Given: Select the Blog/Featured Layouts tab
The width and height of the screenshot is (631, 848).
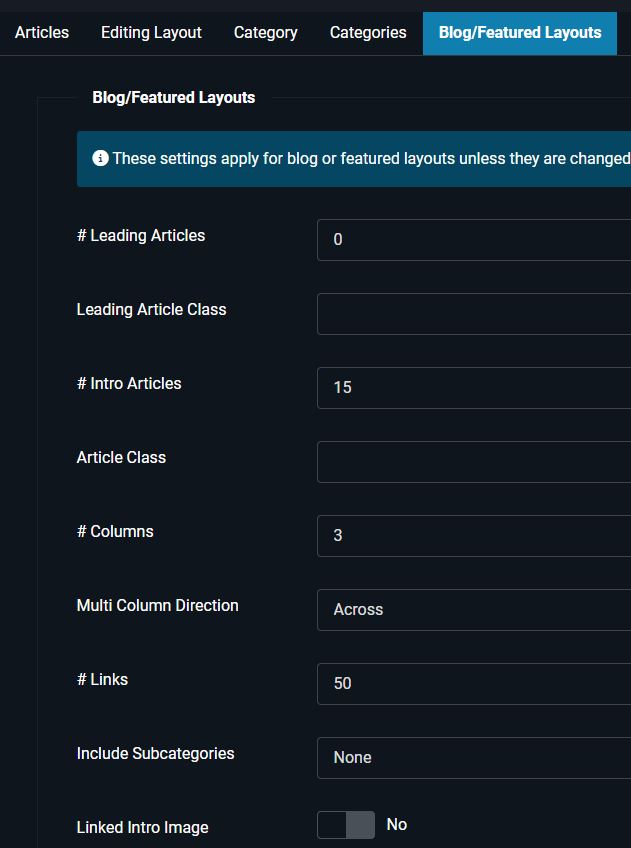Looking at the screenshot, I should point(519,32).
